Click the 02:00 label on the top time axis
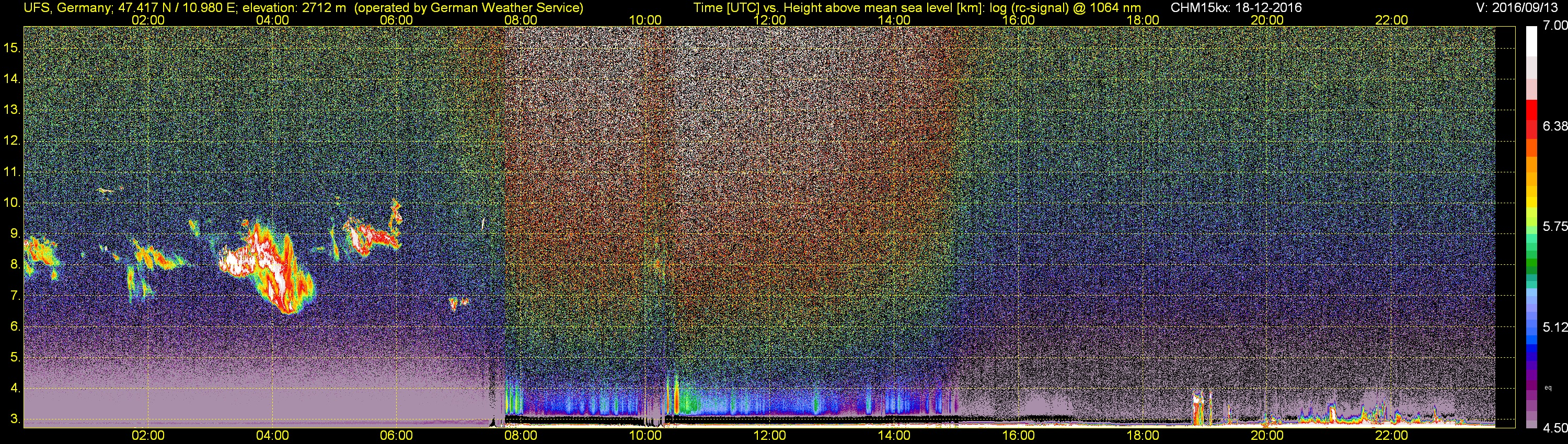Screen dimensions: 1568x444 [148, 20]
